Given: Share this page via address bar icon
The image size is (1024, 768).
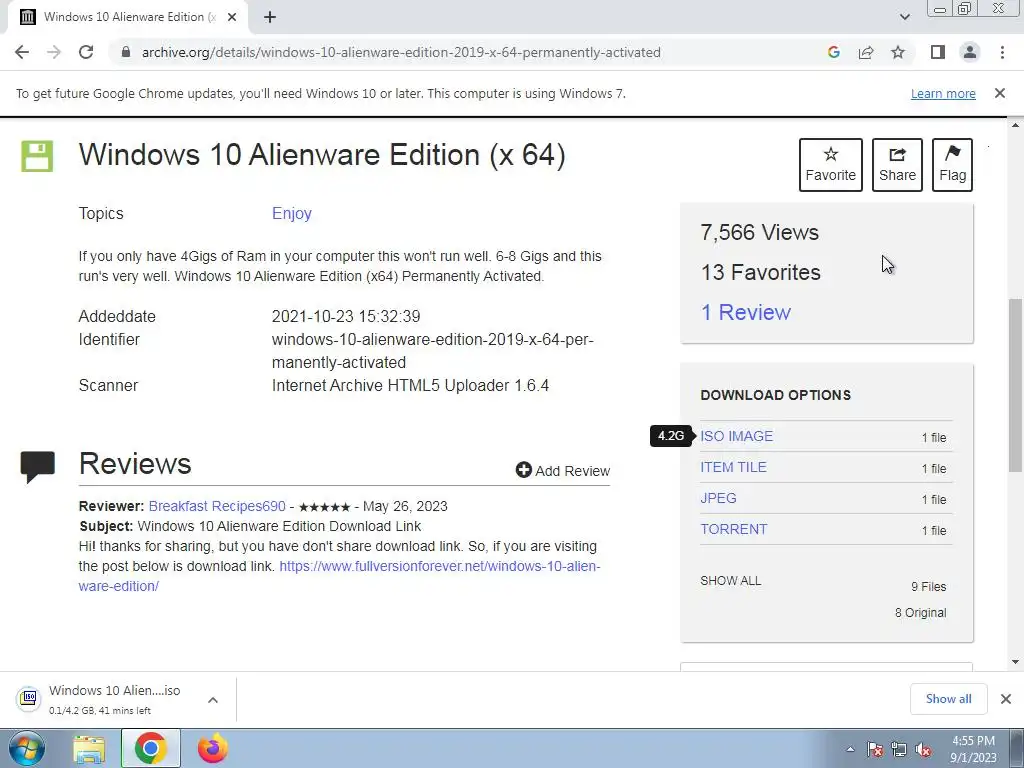Looking at the screenshot, I should tap(866, 52).
